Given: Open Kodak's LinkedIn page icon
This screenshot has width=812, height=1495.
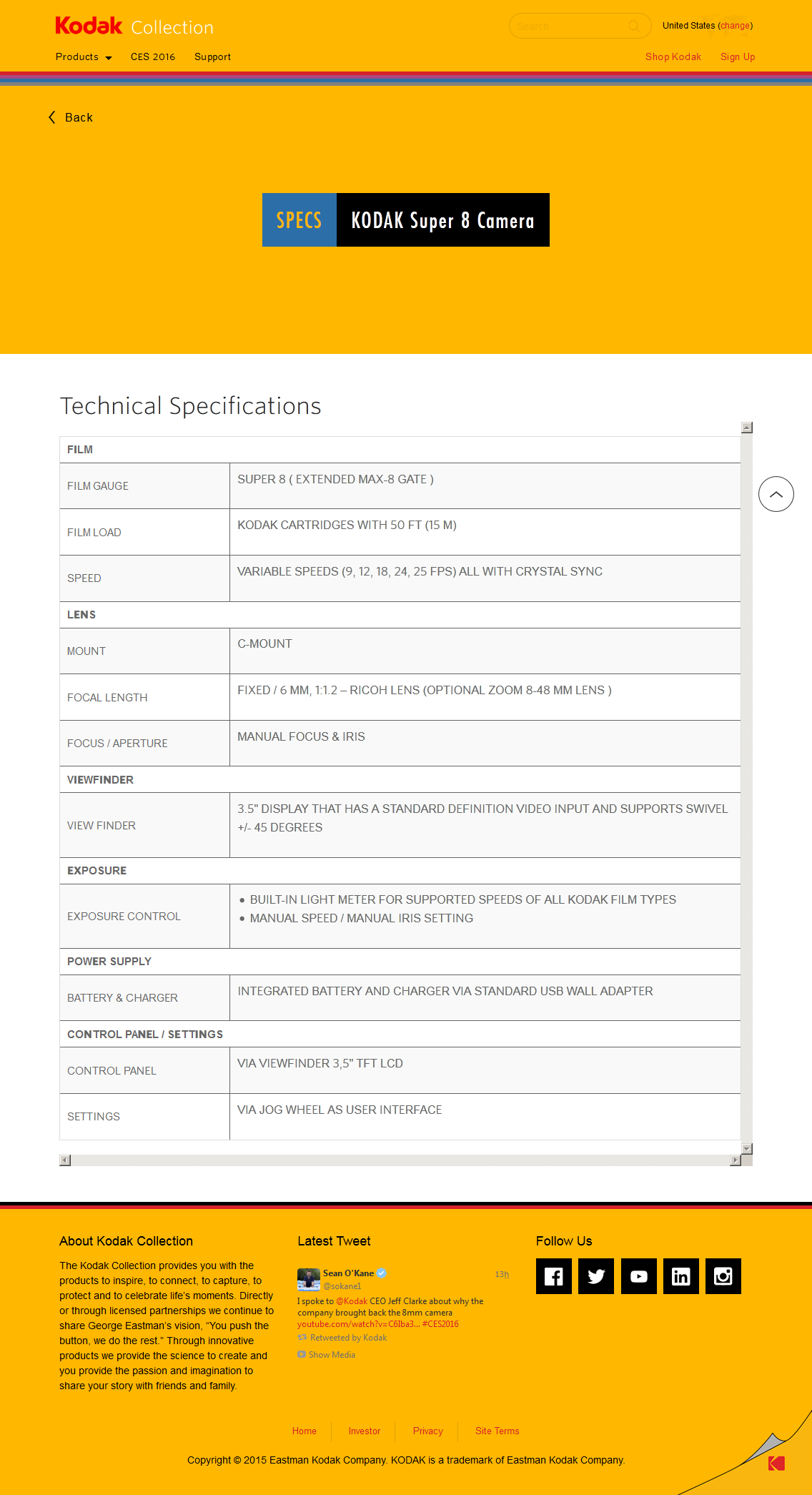Looking at the screenshot, I should tap(681, 1276).
